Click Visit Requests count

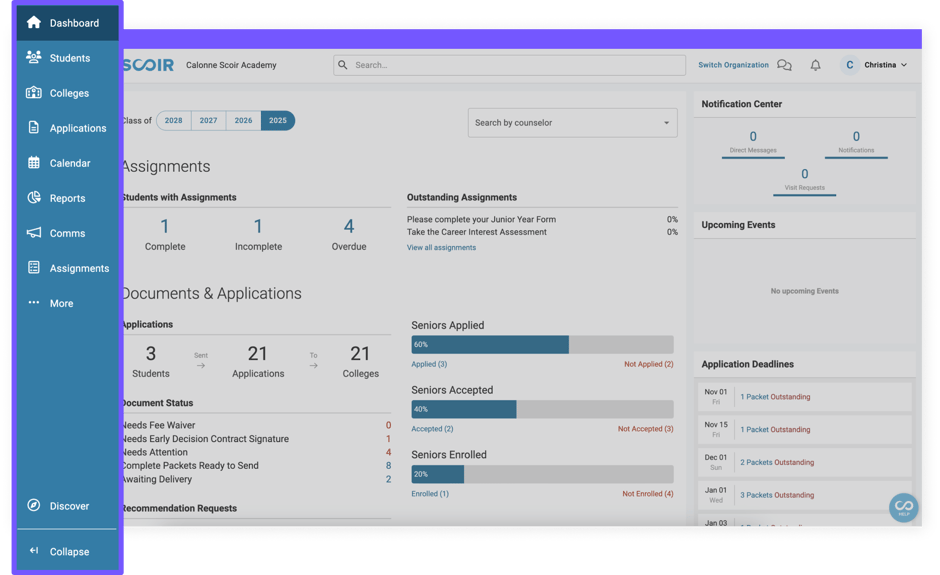tap(805, 174)
